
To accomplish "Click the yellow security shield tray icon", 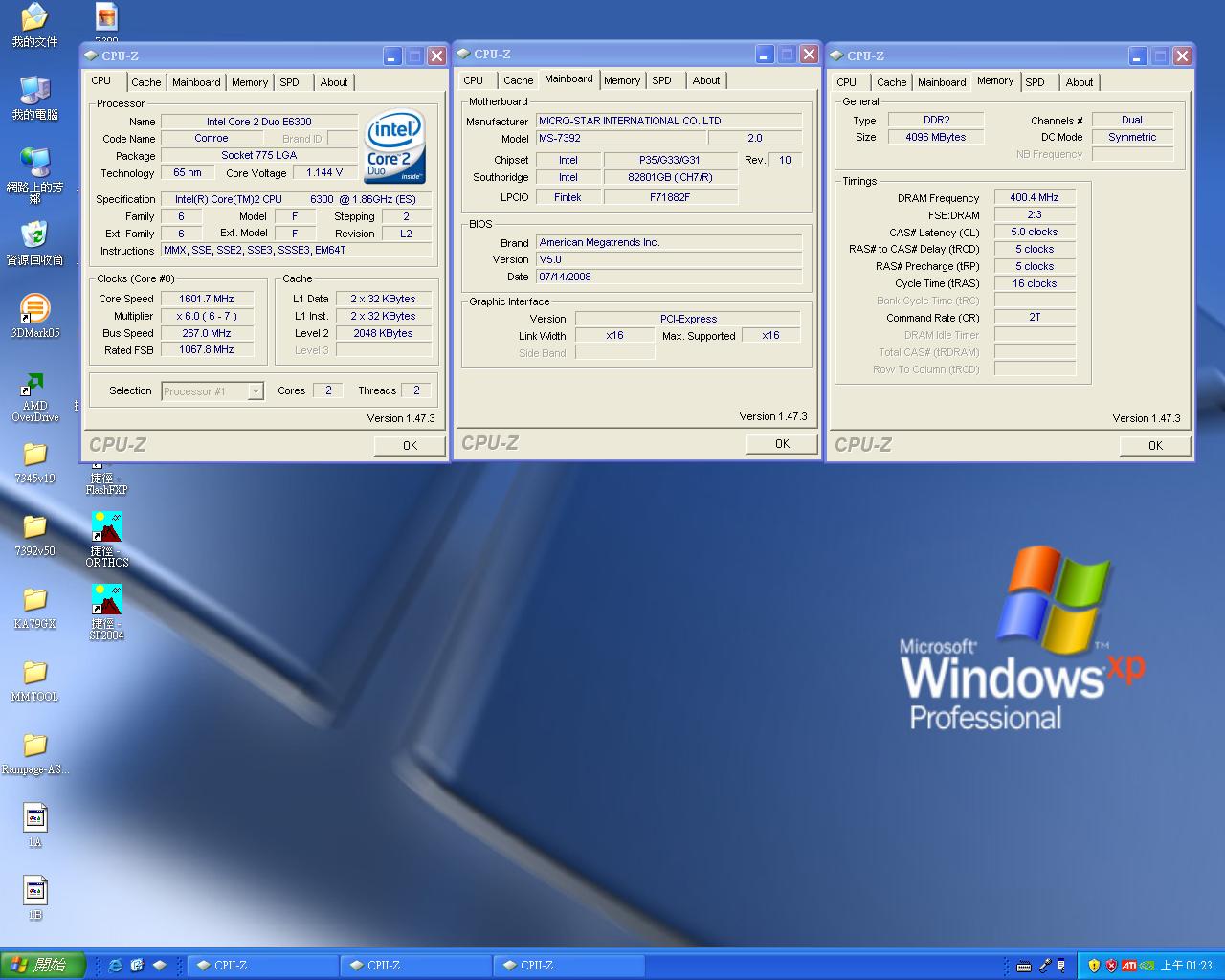I will [x=1095, y=966].
